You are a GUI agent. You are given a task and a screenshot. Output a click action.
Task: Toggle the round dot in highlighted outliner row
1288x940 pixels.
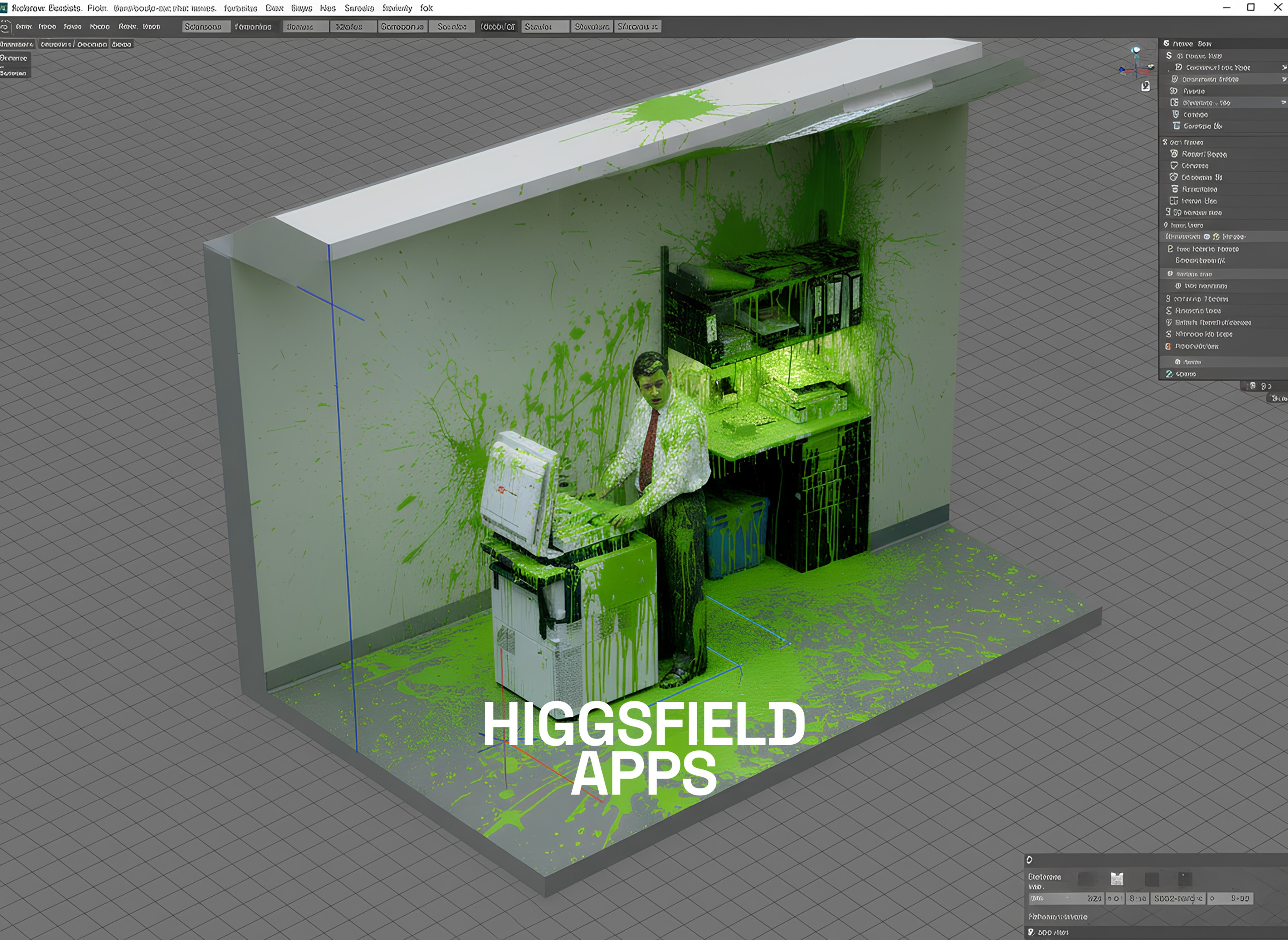[1207, 237]
